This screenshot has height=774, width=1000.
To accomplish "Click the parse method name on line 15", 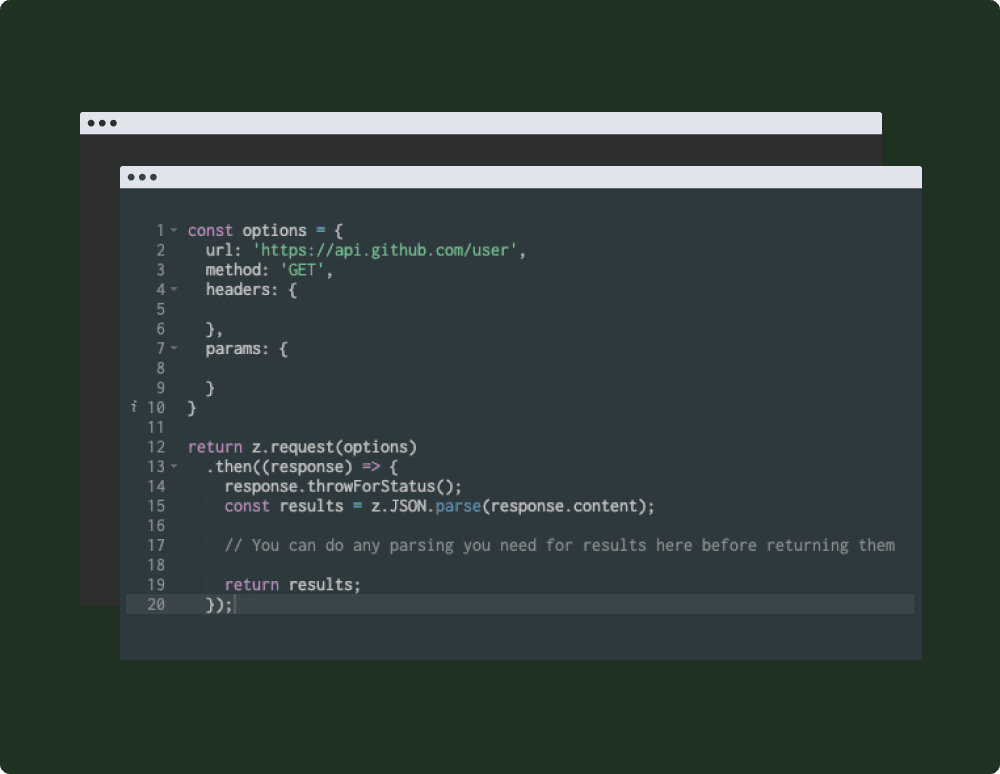I will 458,506.
